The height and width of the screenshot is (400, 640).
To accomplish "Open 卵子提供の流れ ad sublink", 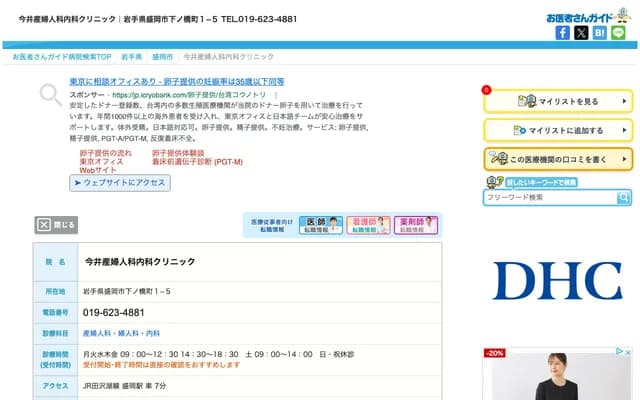I will click(105, 153).
